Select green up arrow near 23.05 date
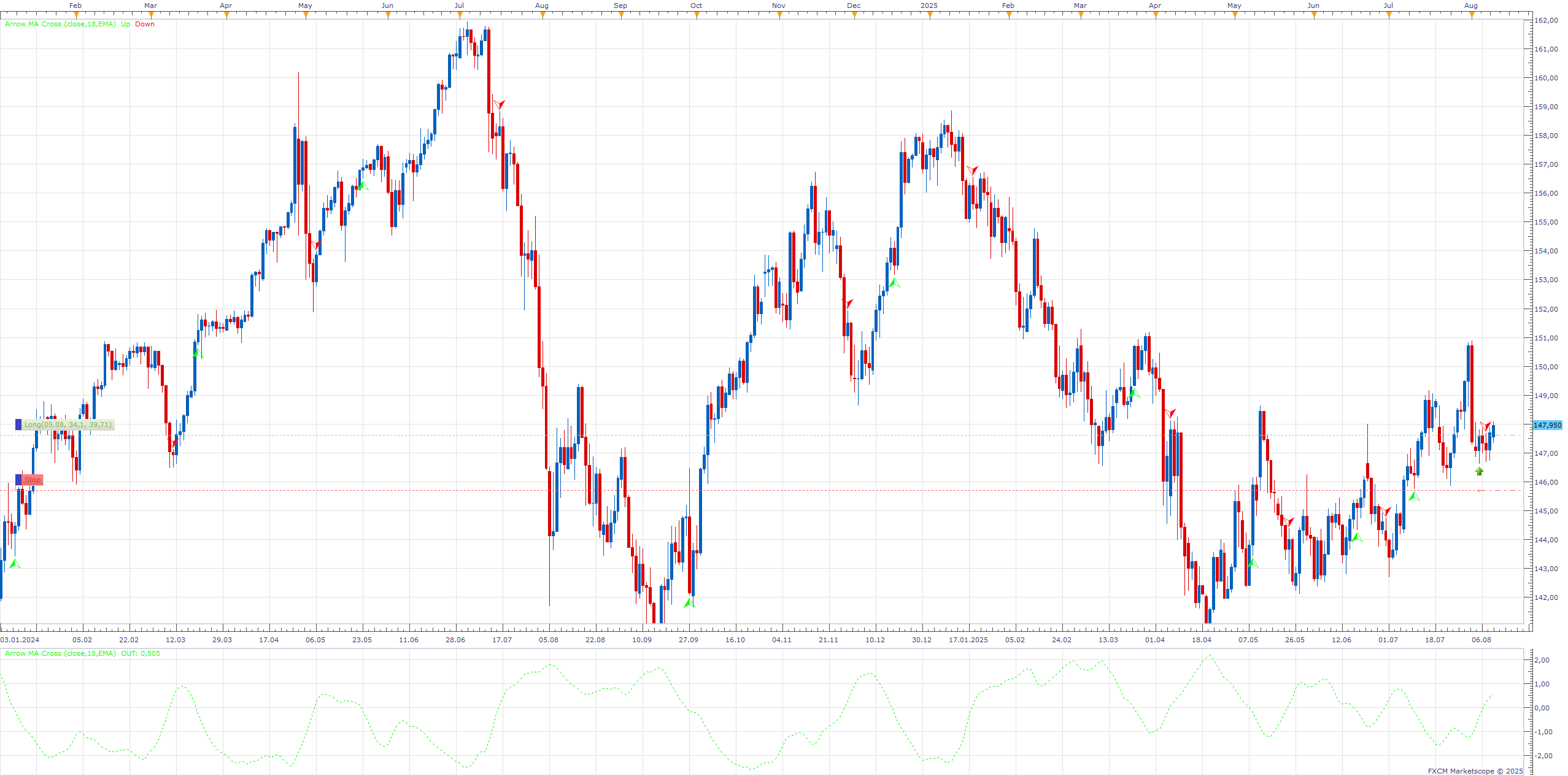 [x=362, y=185]
